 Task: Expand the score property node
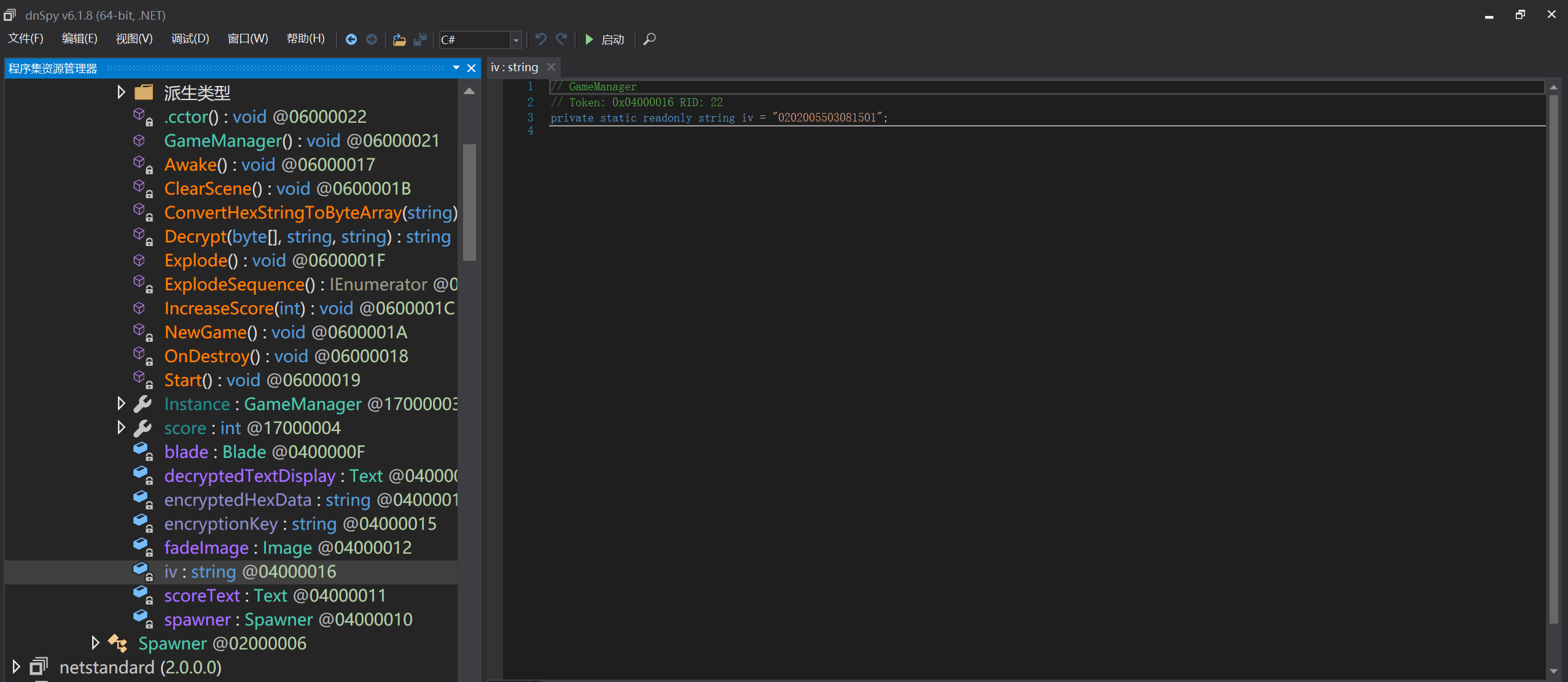[x=121, y=428]
